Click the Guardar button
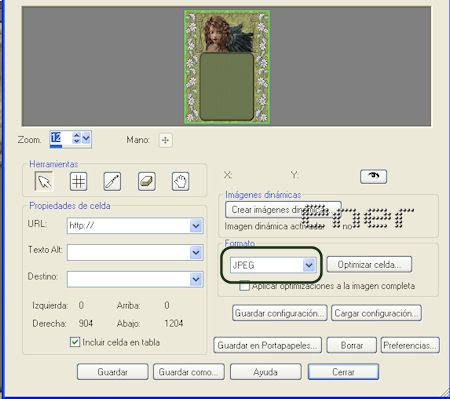 113,372
